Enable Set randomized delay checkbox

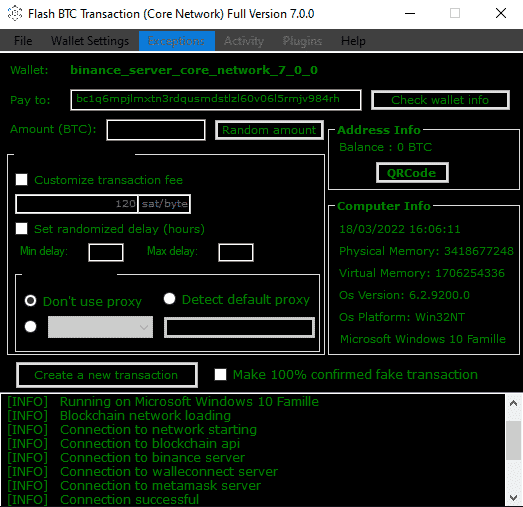(22, 229)
